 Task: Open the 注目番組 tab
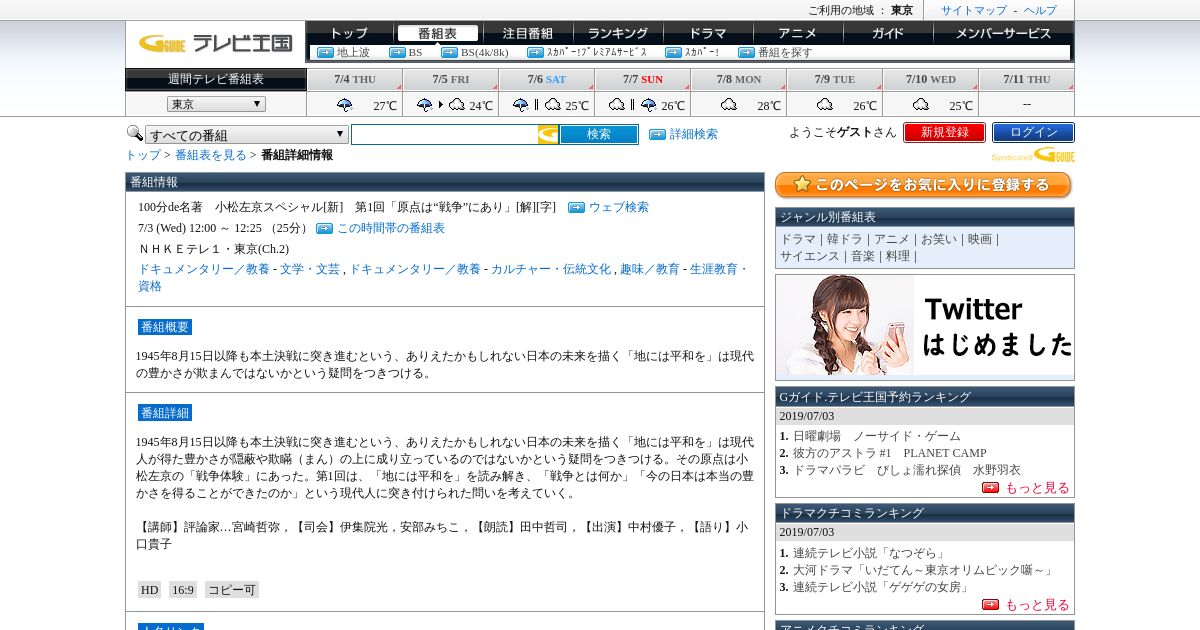pyautogui.click(x=528, y=33)
